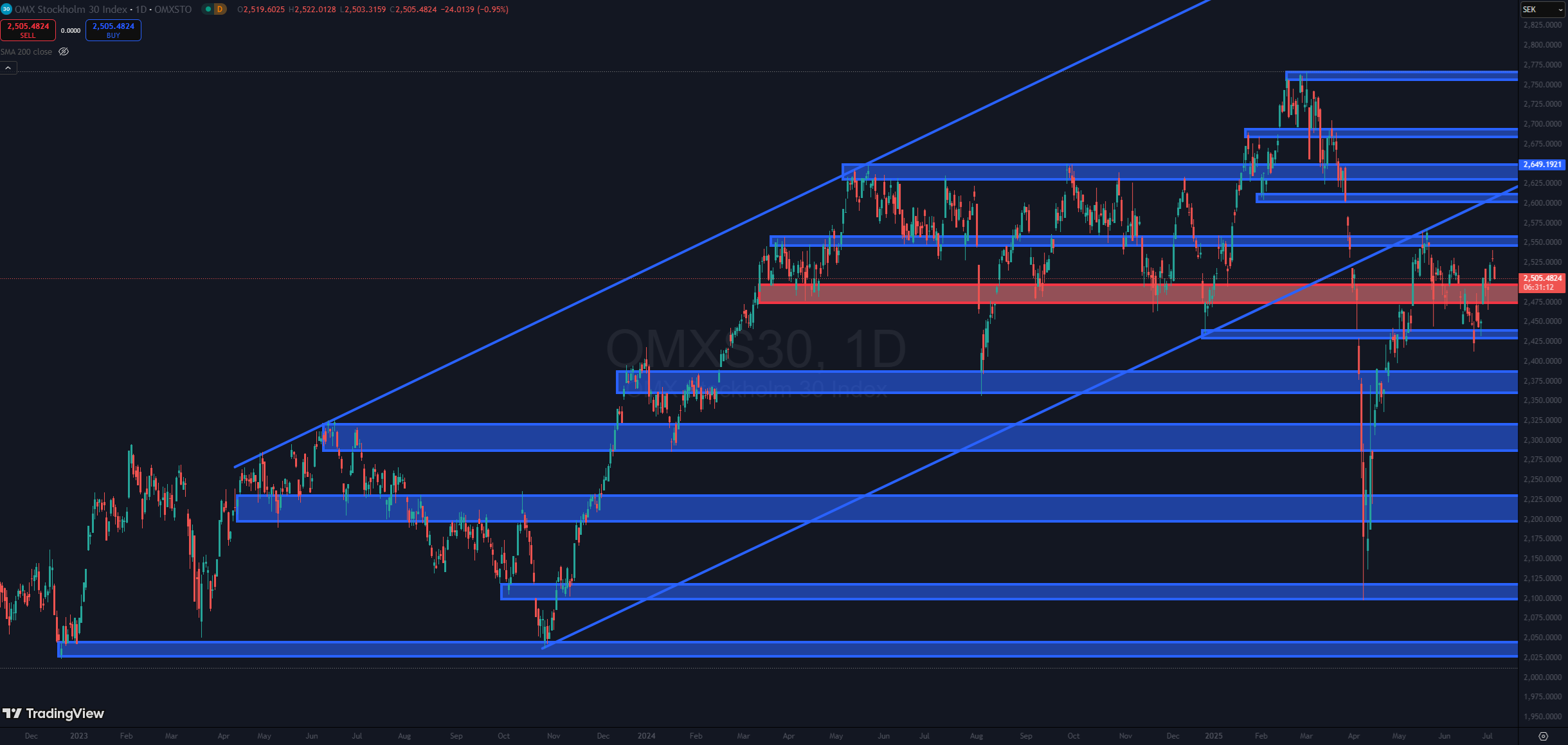Click the 2,800.0000 price scale label

[x=1542, y=45]
